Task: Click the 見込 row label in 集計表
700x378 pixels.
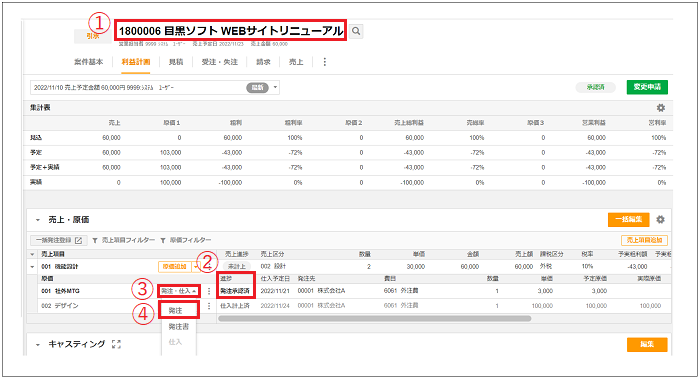Action: pos(36,137)
